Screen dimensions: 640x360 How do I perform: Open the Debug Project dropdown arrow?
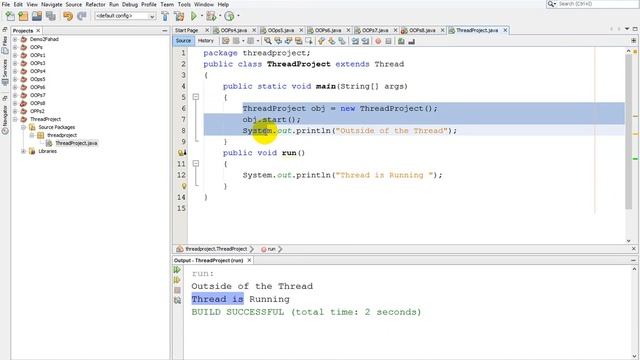pyautogui.click(x=220, y=16)
